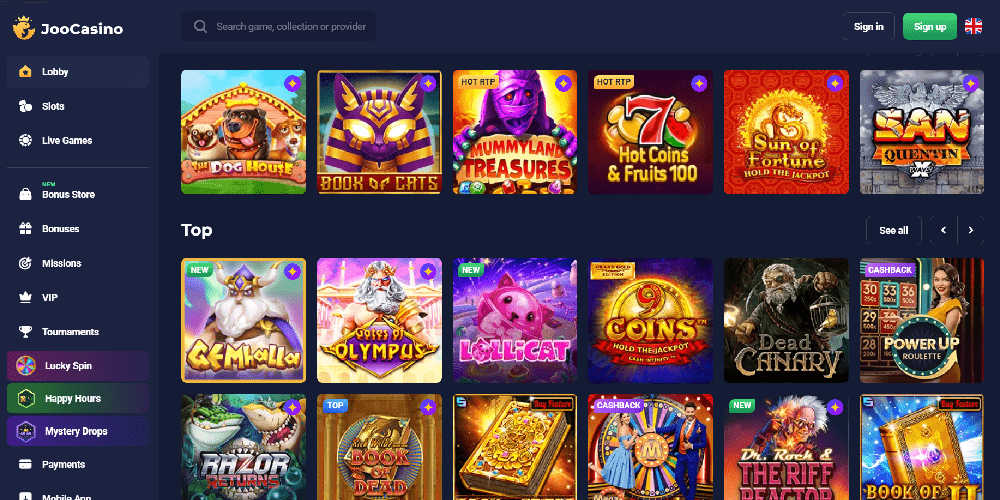Click the Sign in button
1000x500 pixels.
869,27
